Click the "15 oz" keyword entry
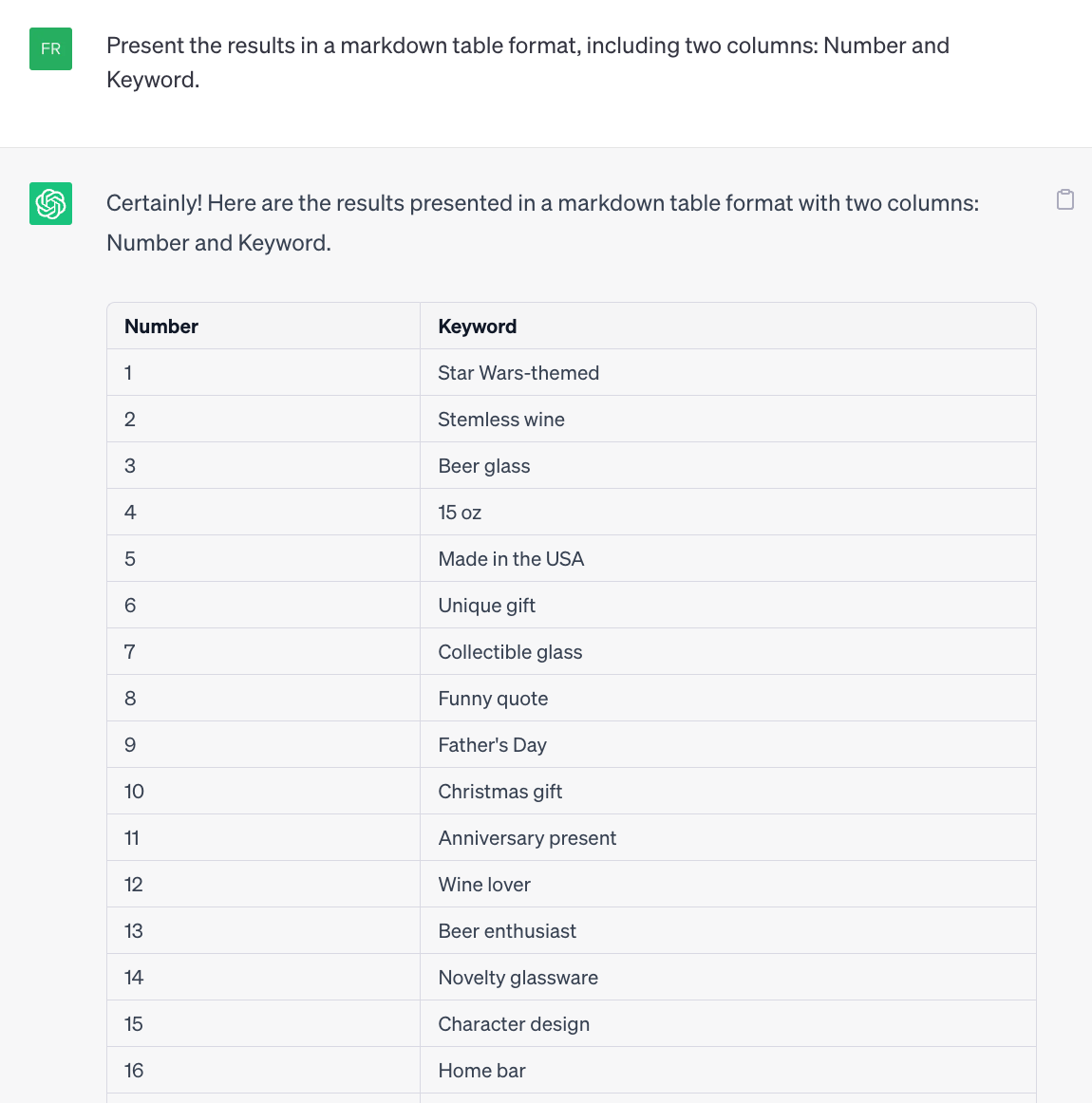This screenshot has height=1103, width=1092. click(460, 513)
